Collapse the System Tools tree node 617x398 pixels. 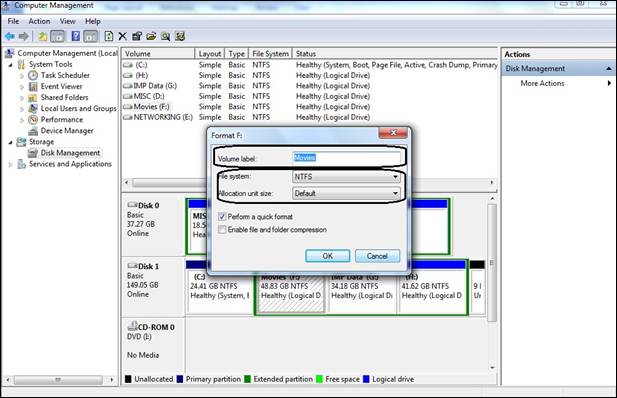(11, 65)
